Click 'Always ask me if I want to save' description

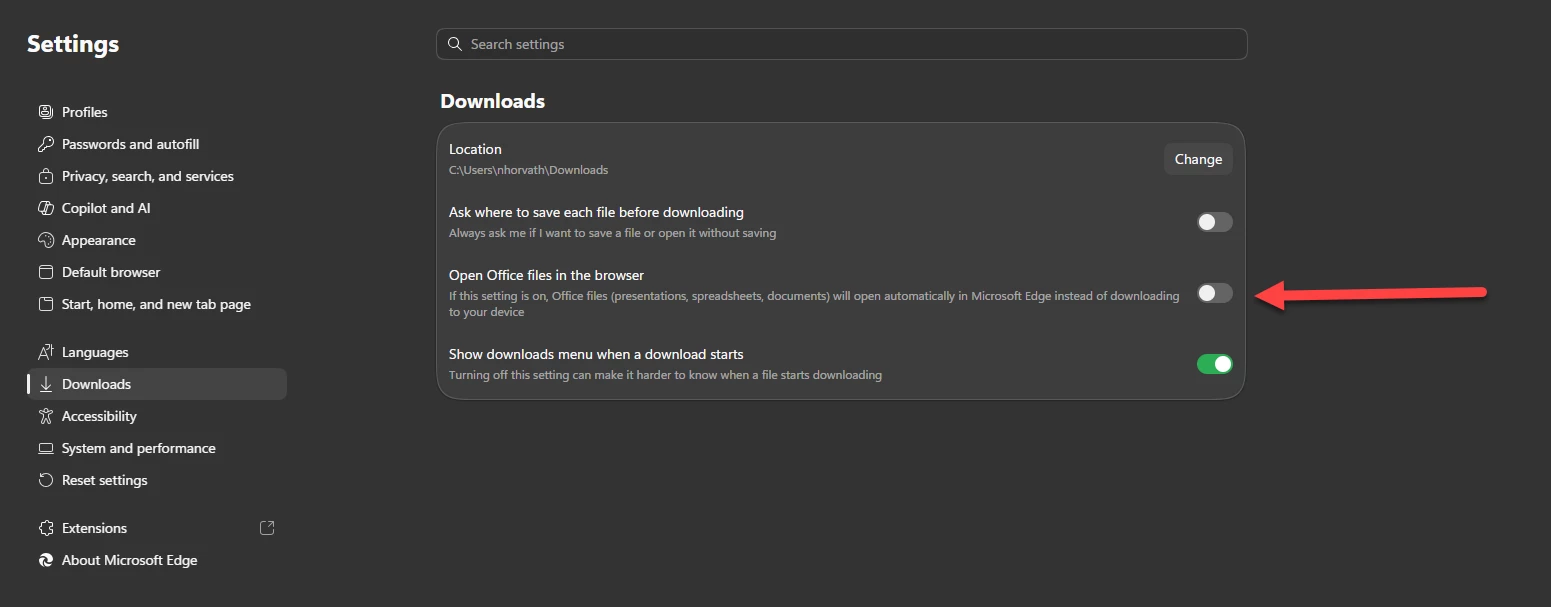(612, 233)
